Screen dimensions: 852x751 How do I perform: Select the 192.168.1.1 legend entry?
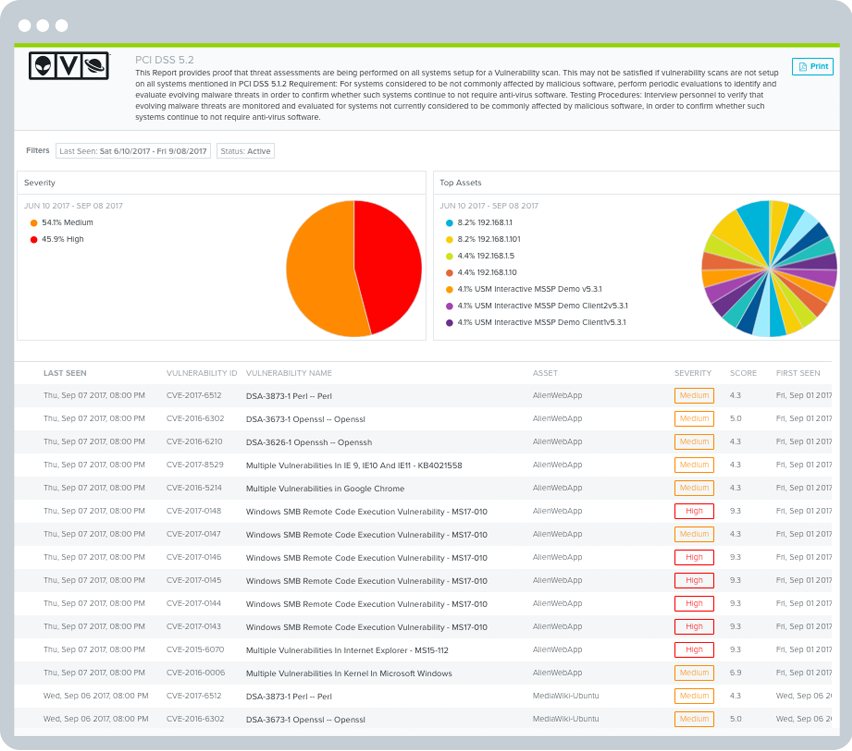(484, 222)
